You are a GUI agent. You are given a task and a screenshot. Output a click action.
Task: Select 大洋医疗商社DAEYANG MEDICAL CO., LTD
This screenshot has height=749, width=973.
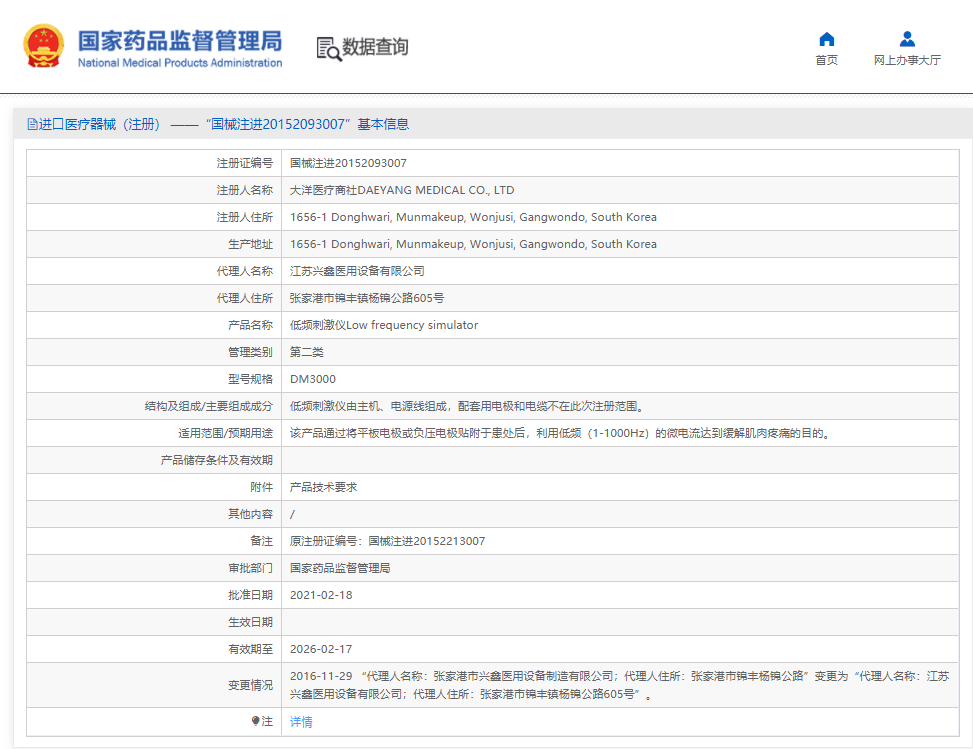[x=402, y=191]
